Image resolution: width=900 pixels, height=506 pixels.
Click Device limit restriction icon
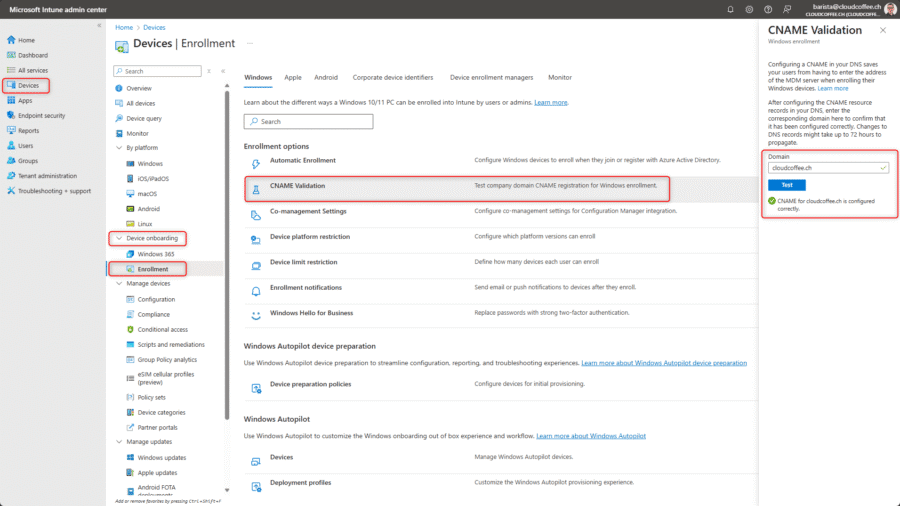[256, 266]
